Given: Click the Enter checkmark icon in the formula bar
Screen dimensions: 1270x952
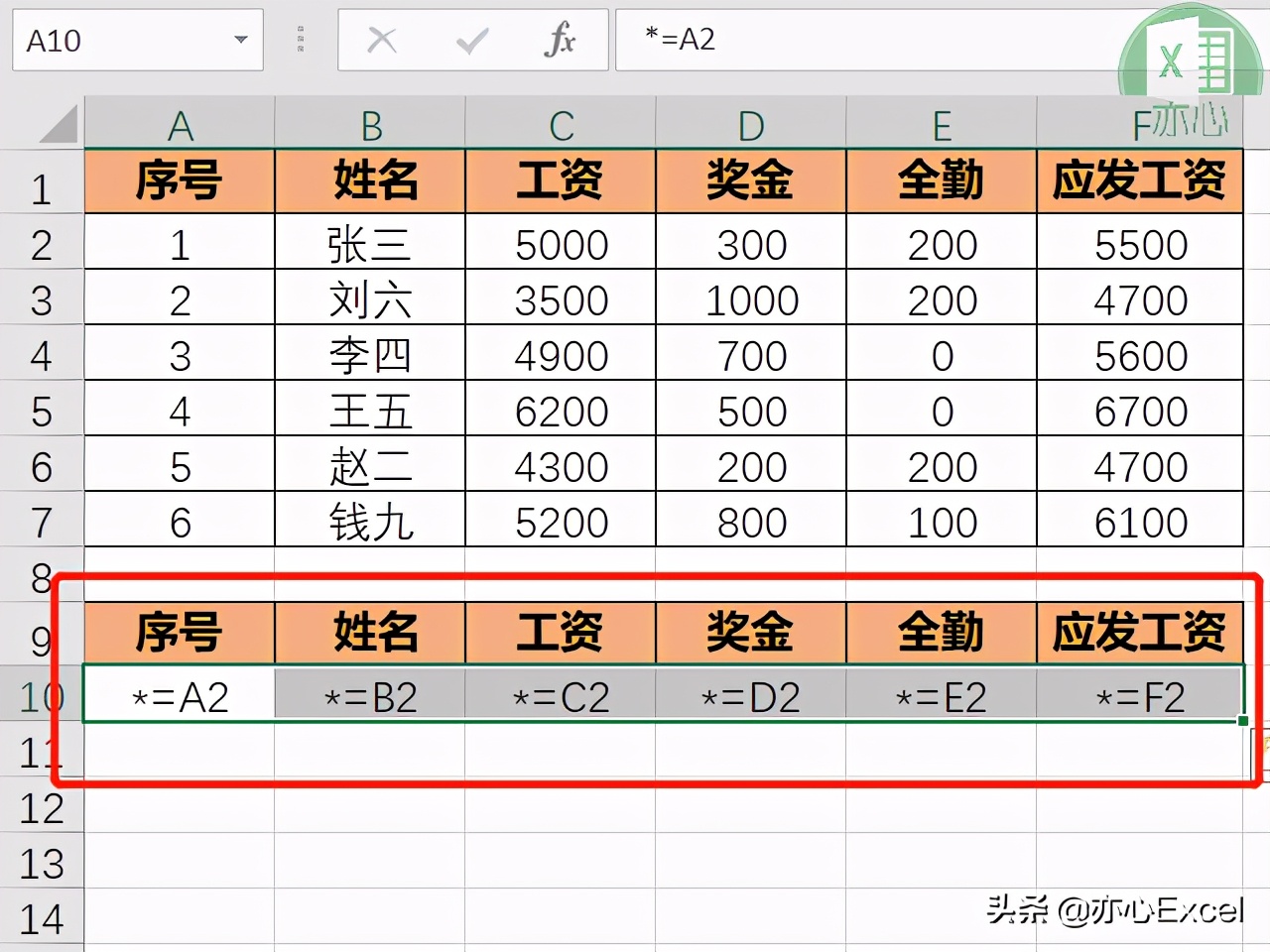Looking at the screenshot, I should (x=471, y=41).
